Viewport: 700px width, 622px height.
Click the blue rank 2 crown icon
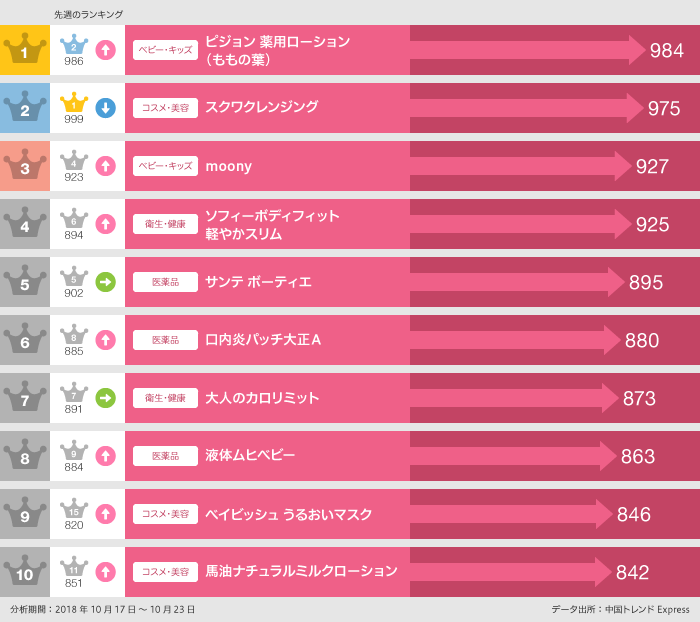pos(25,108)
